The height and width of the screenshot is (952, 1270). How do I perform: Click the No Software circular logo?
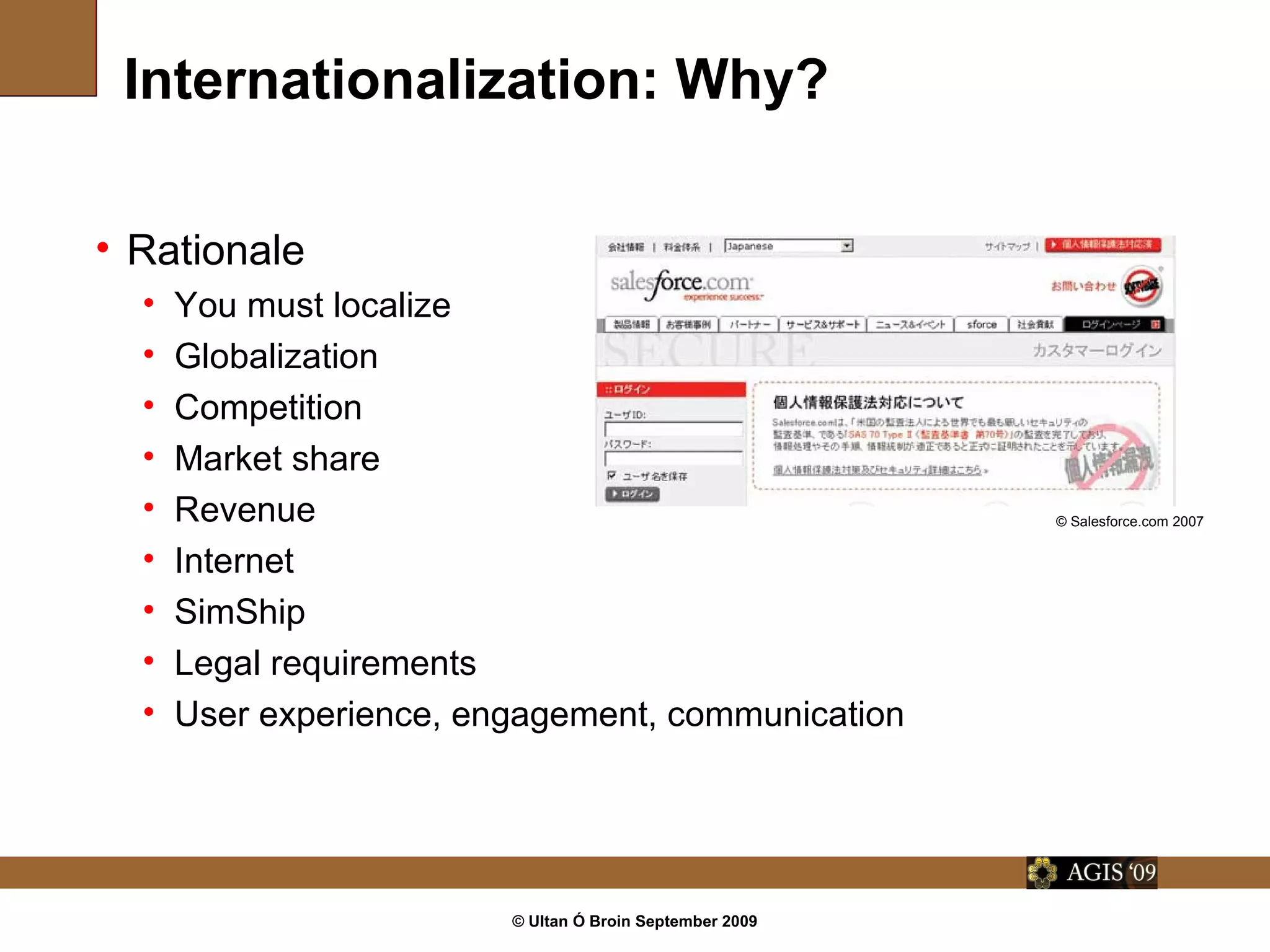point(1142,286)
